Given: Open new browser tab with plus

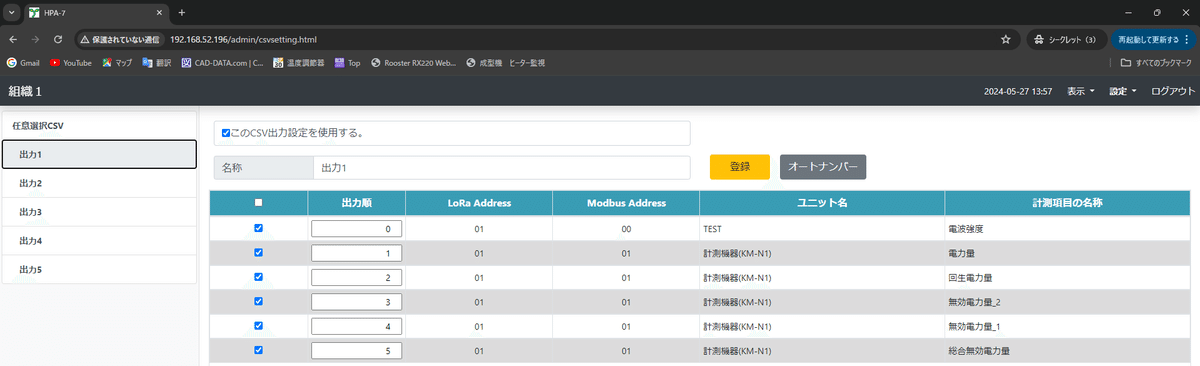Looking at the screenshot, I should pyautogui.click(x=182, y=13).
